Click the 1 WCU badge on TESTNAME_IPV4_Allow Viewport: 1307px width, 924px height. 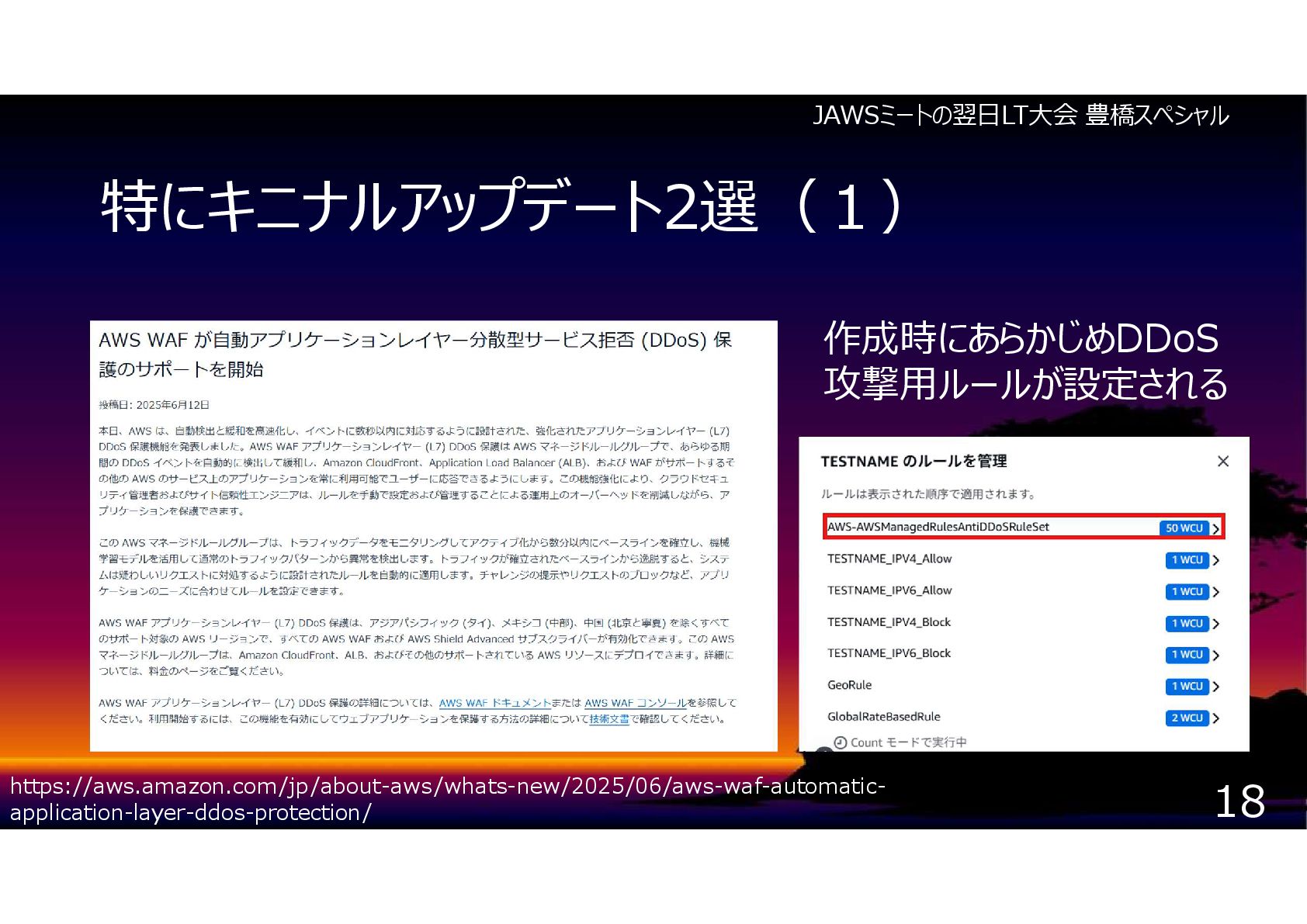[x=1187, y=559]
